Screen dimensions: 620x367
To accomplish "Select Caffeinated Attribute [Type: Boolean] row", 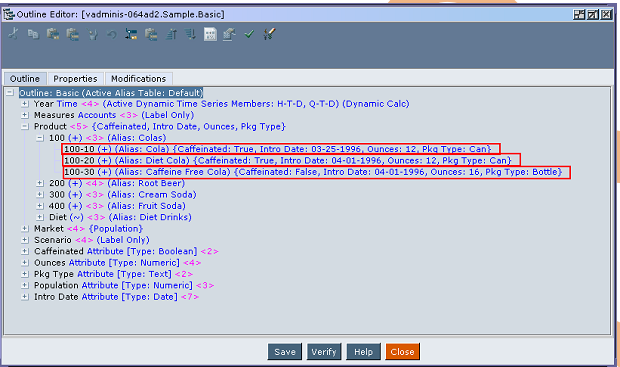I will pyautogui.click(x=126, y=252).
